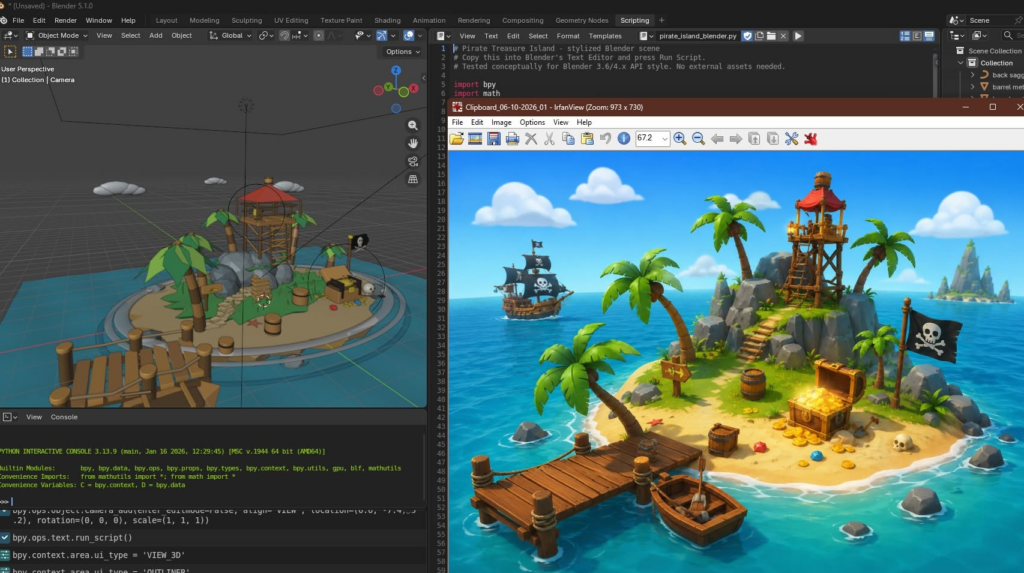Open IrfanView's Image menu
This screenshot has height=573, width=1024.
coord(501,122)
